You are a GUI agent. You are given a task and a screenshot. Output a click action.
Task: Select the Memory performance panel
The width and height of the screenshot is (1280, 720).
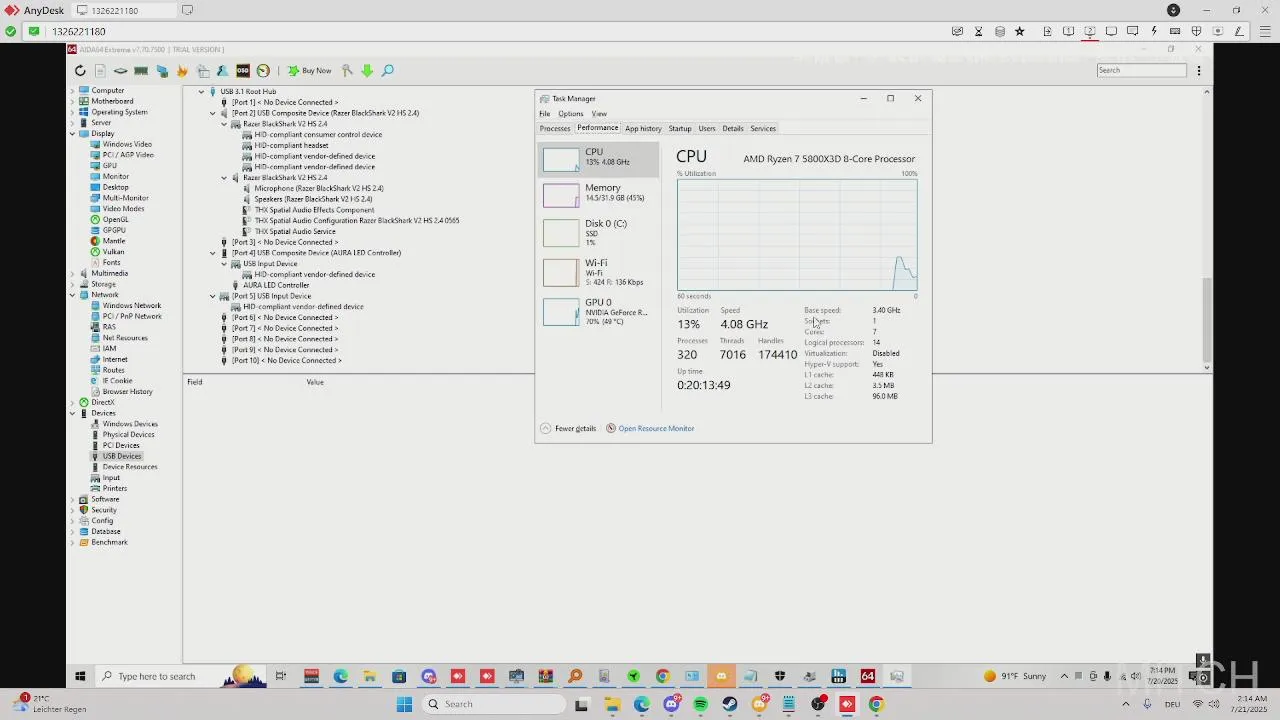pyautogui.click(x=599, y=195)
